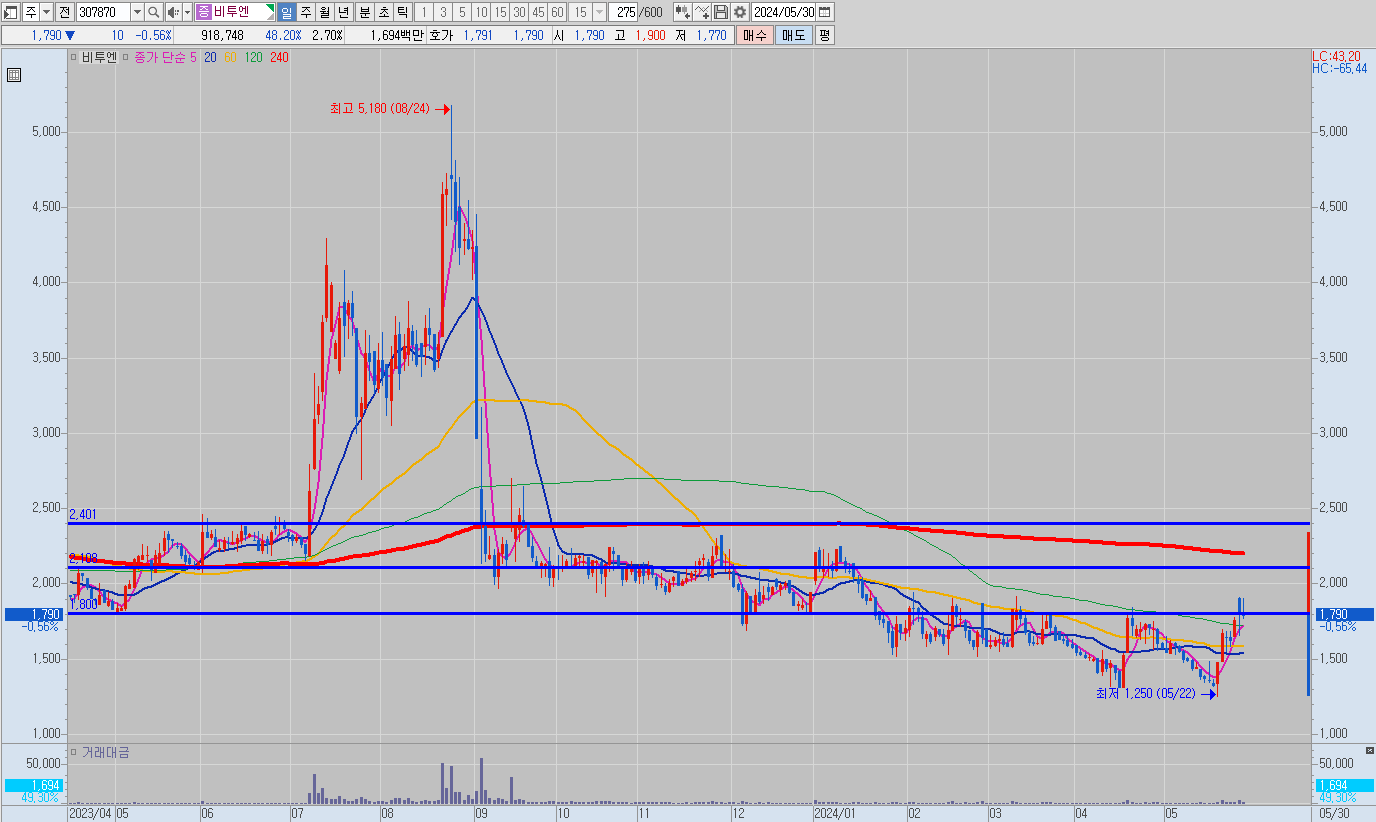1376x822 pixels.
Task: Switch to the 년 yearly chart period
Action: click(344, 12)
